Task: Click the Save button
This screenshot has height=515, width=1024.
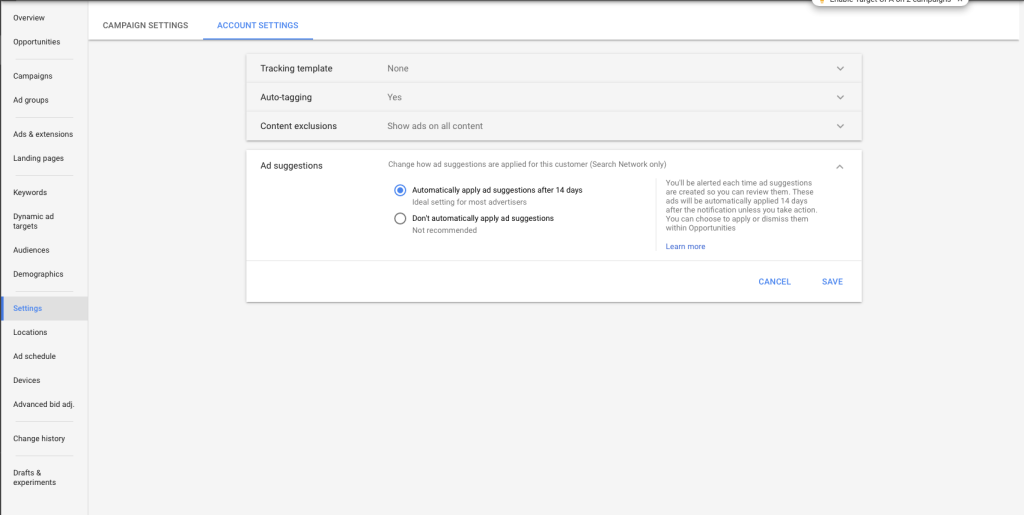Action: click(x=832, y=282)
